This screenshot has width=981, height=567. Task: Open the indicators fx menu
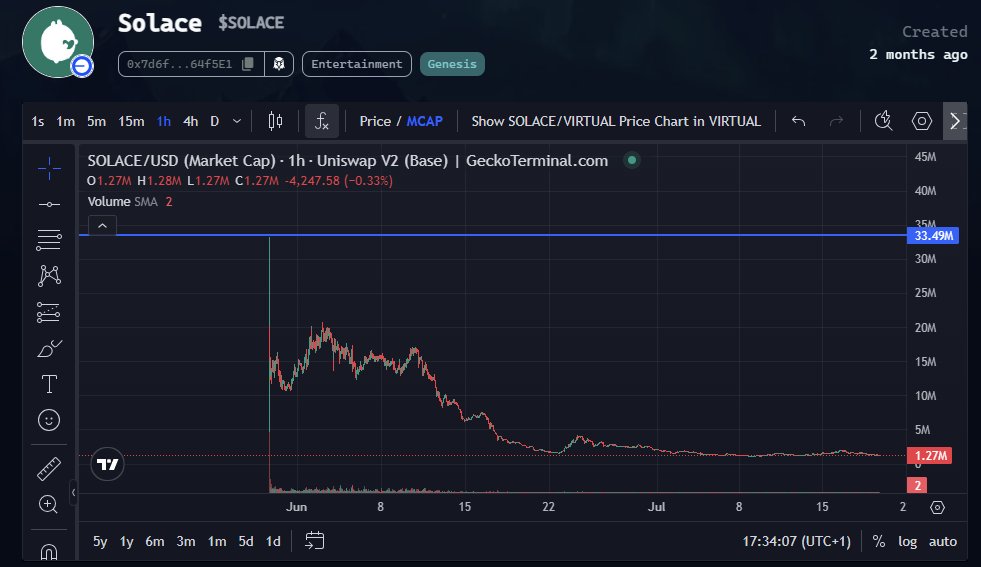(x=322, y=121)
